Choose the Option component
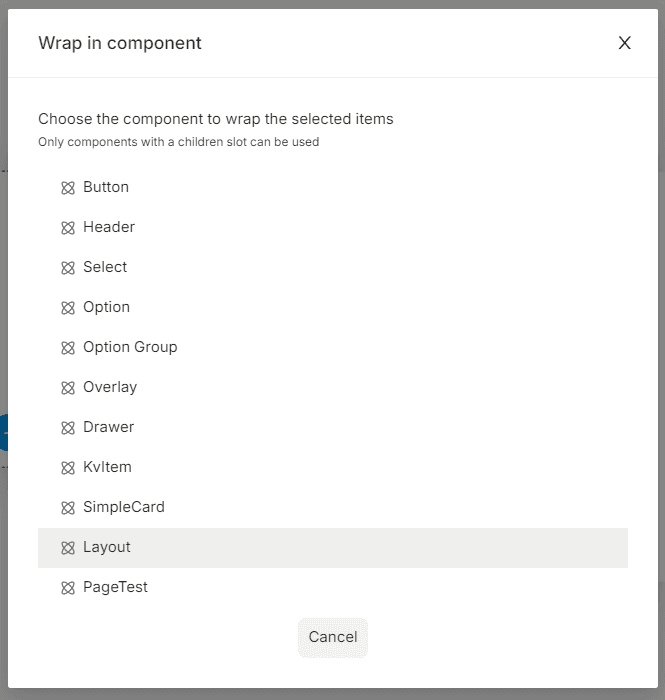 (x=333, y=308)
